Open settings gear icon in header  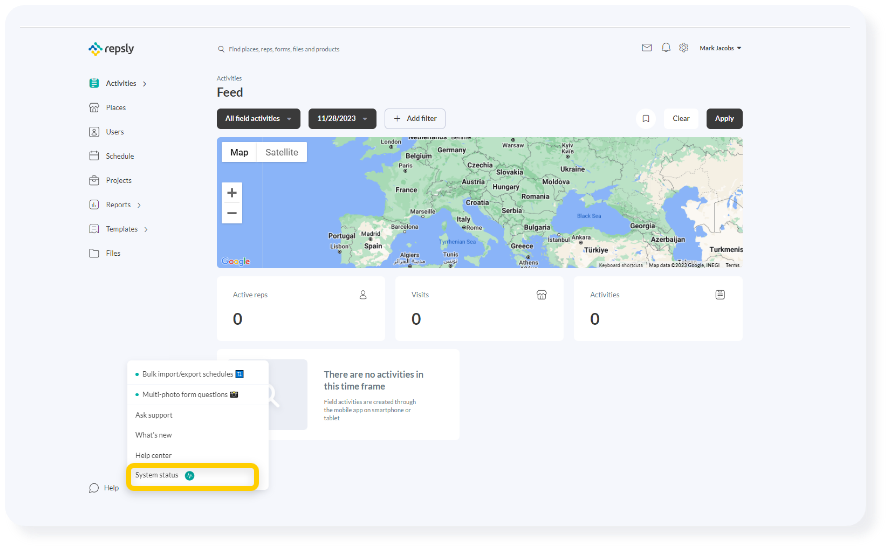coord(684,48)
